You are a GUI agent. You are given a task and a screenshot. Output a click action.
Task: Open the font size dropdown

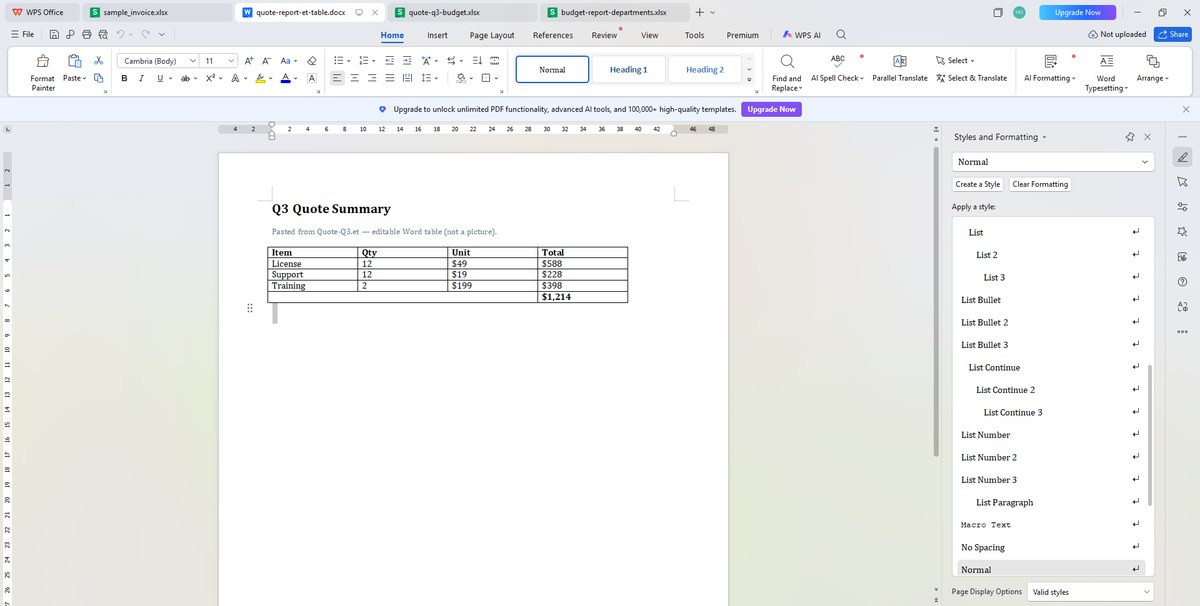click(x=231, y=60)
